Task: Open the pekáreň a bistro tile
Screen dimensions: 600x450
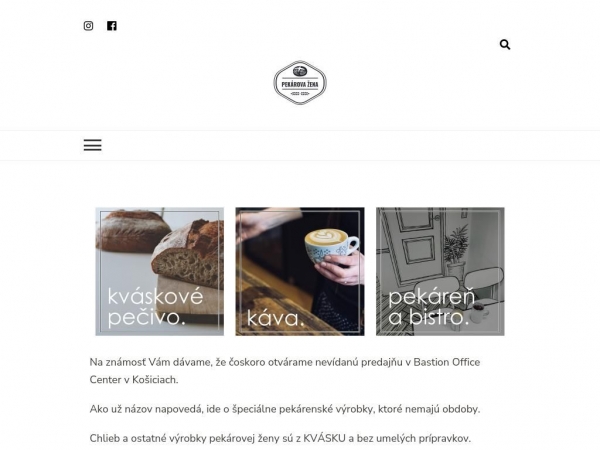Action: 440,271
